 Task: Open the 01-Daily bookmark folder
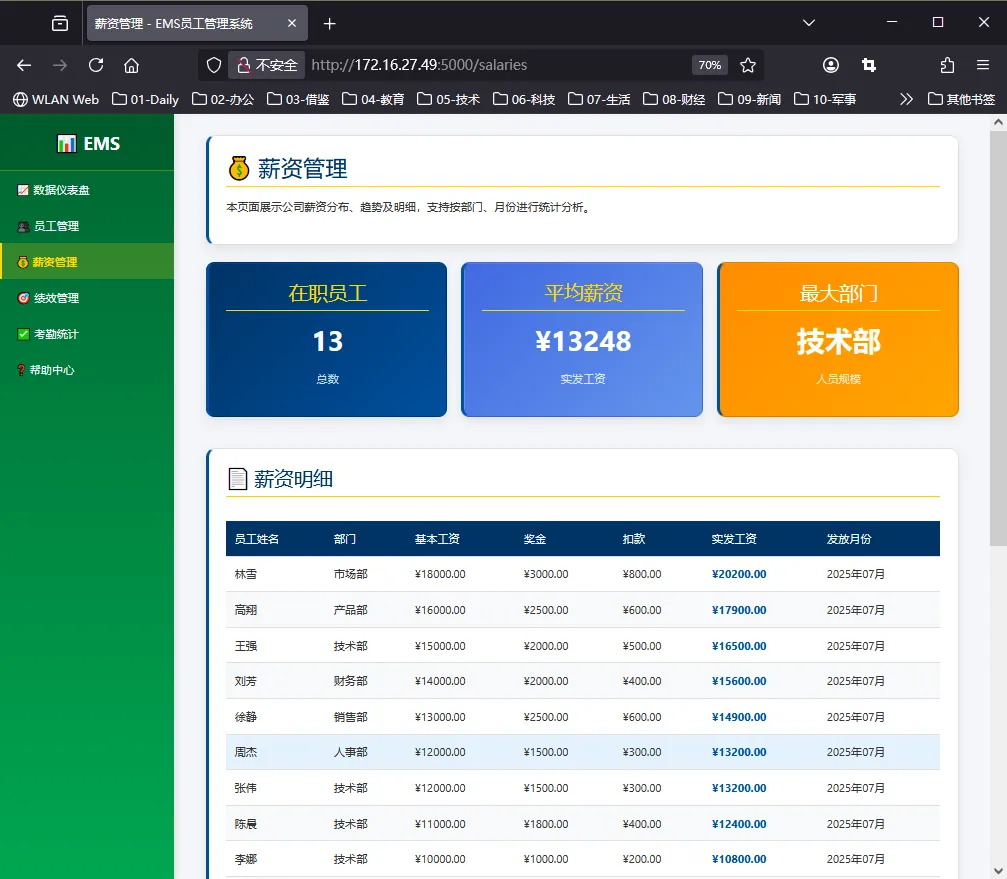145,99
